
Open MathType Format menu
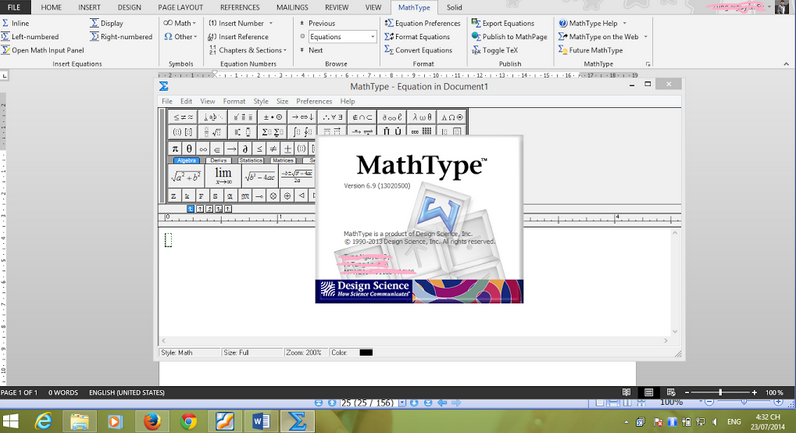click(x=234, y=101)
